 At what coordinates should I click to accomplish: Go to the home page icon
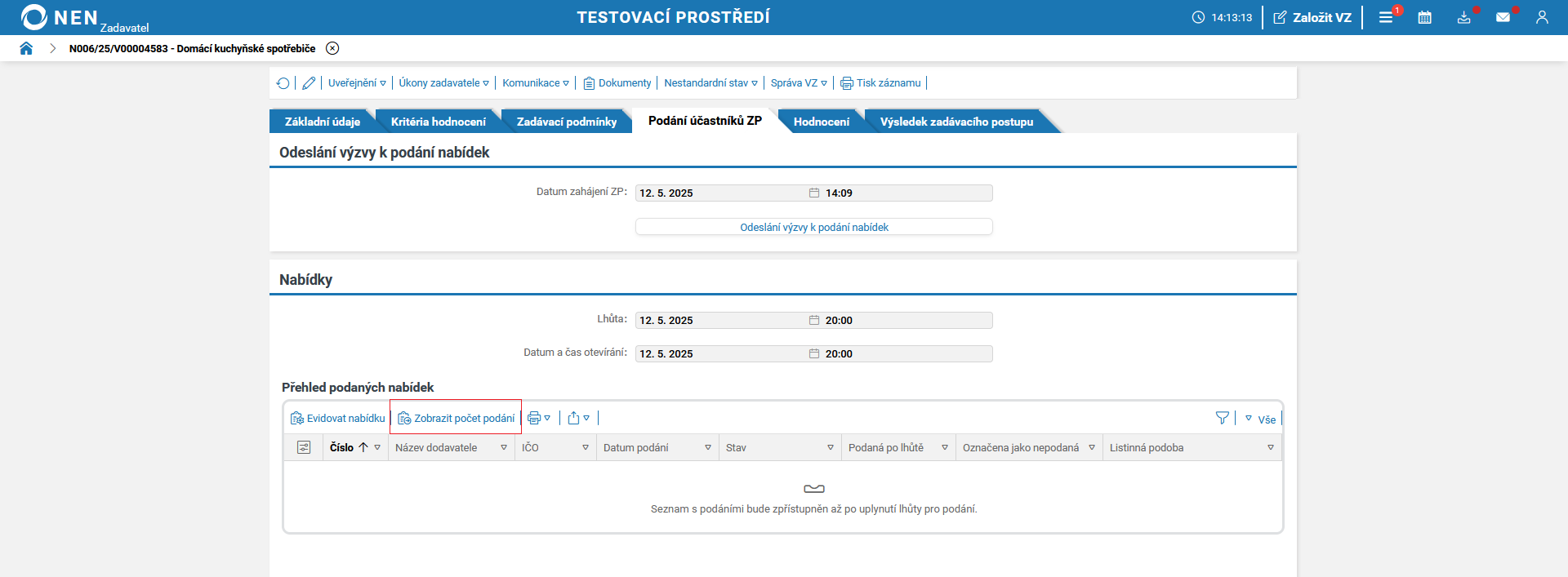pos(26,48)
